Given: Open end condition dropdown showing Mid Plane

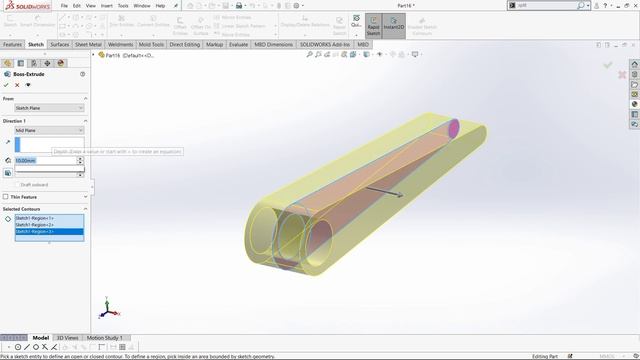Looking at the screenshot, I should click(x=49, y=130).
